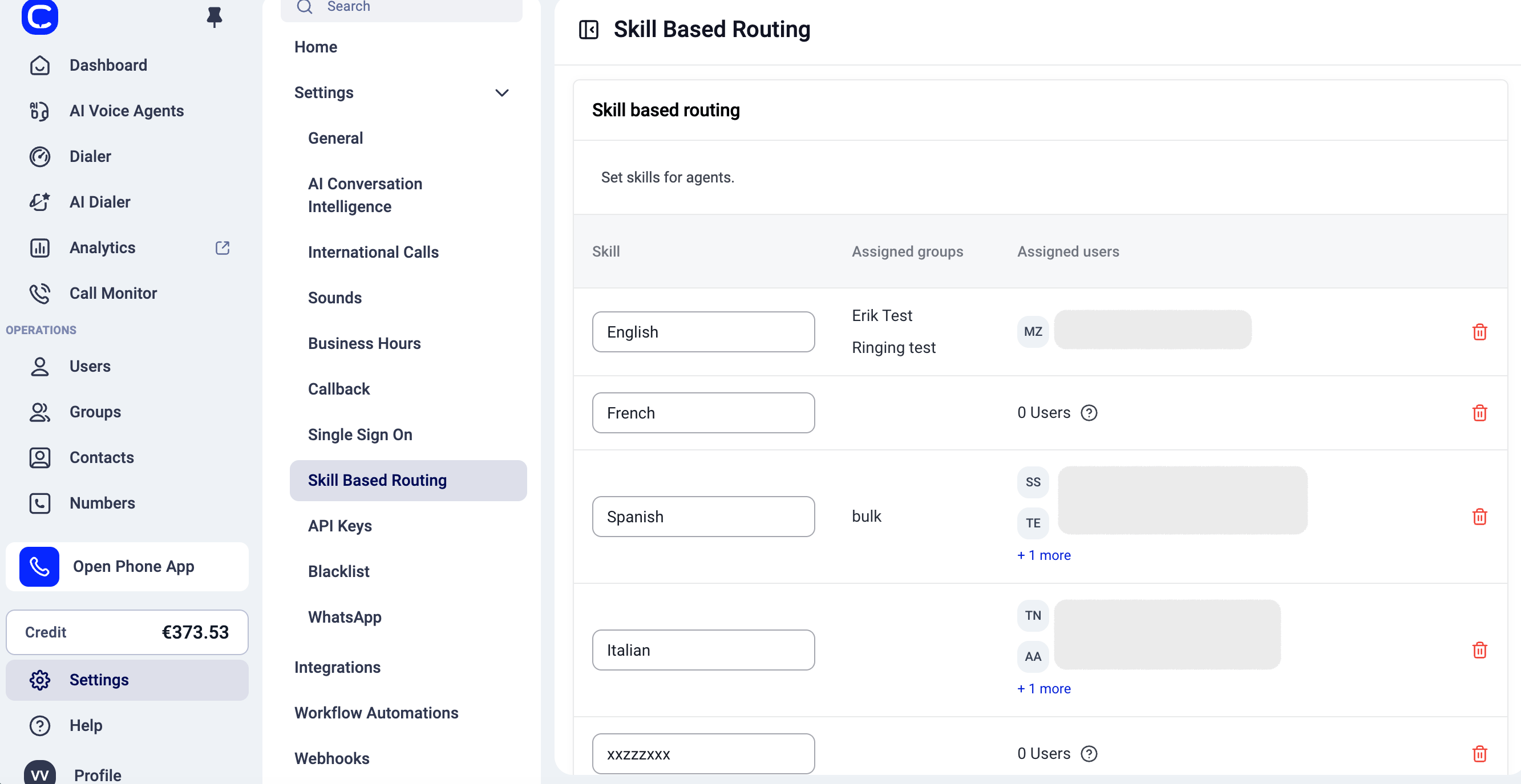Edit the Italian skill name field
This screenshot has width=1521, height=784.
pyautogui.click(x=703, y=650)
